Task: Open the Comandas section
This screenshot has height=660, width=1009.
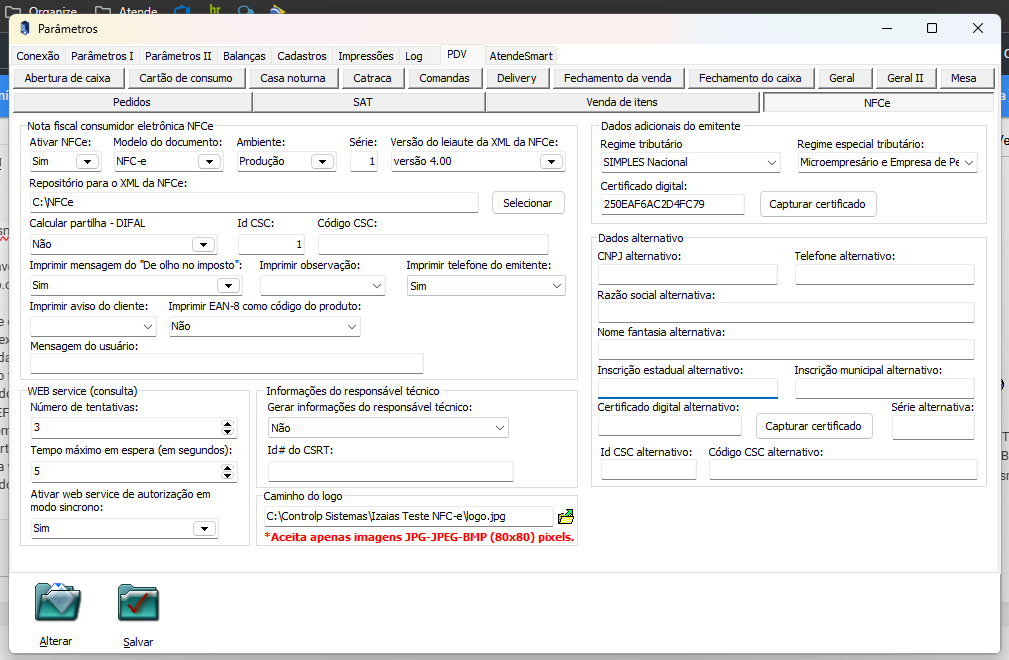Action: tap(445, 78)
